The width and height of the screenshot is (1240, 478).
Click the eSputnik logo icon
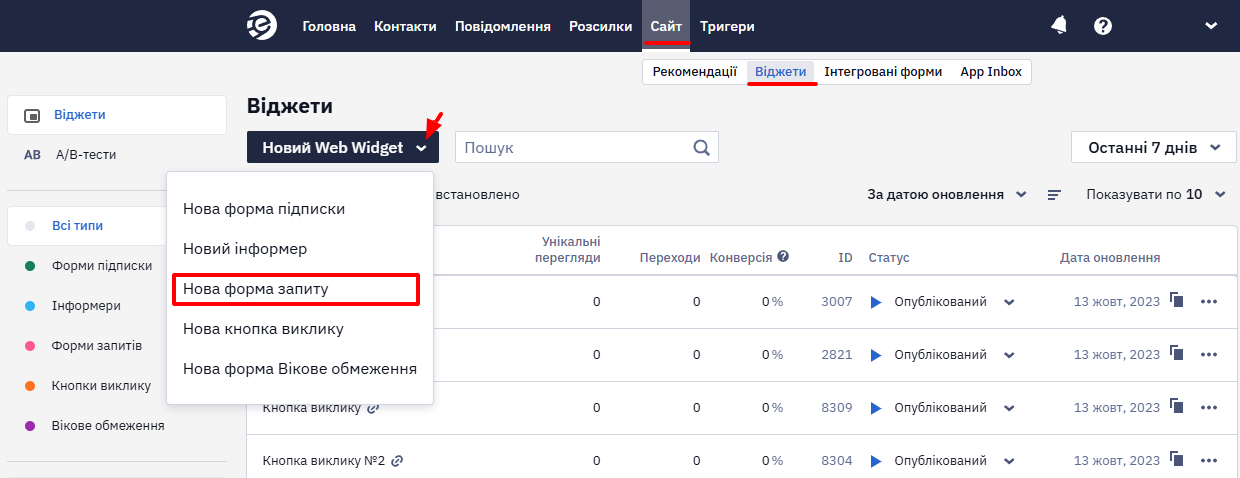(x=262, y=26)
